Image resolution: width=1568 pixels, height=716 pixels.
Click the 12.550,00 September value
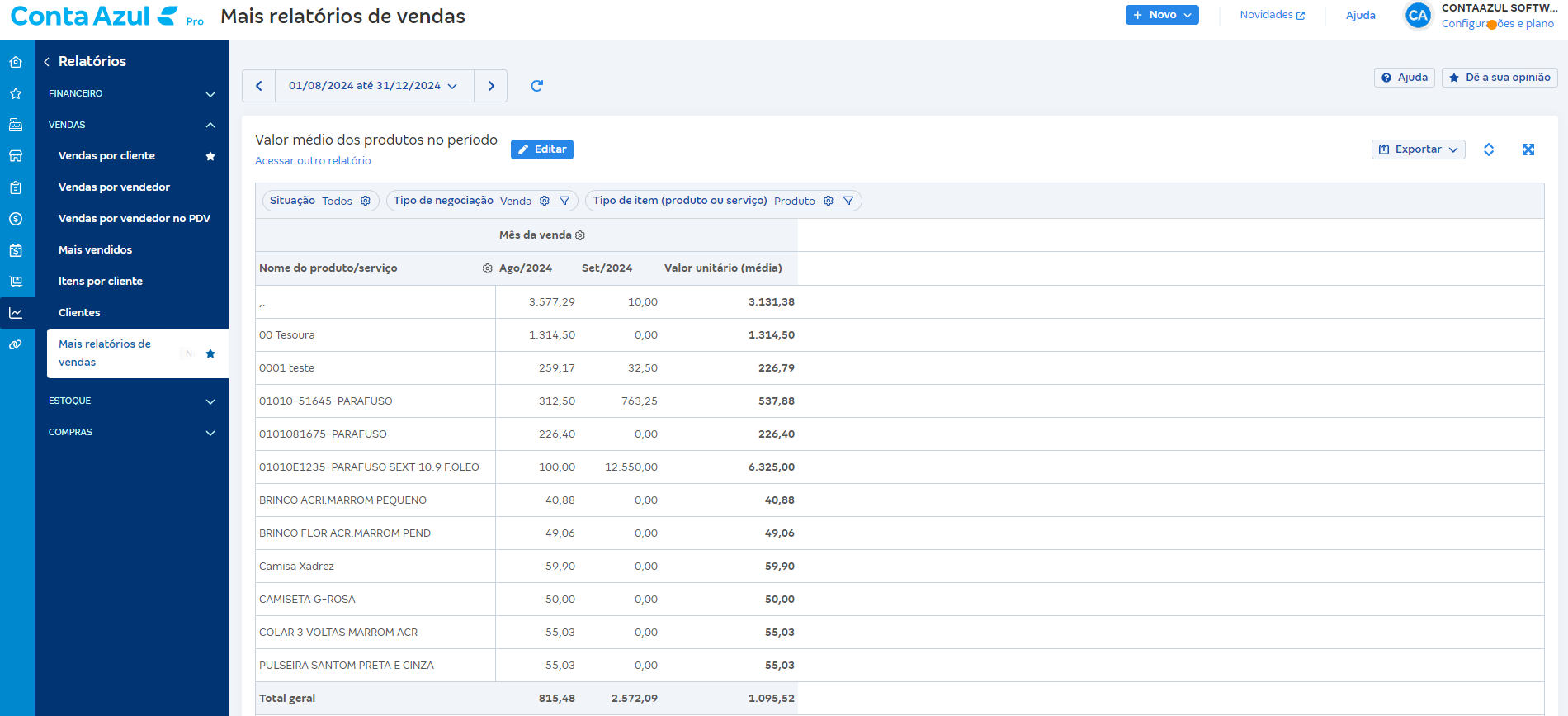coord(631,467)
